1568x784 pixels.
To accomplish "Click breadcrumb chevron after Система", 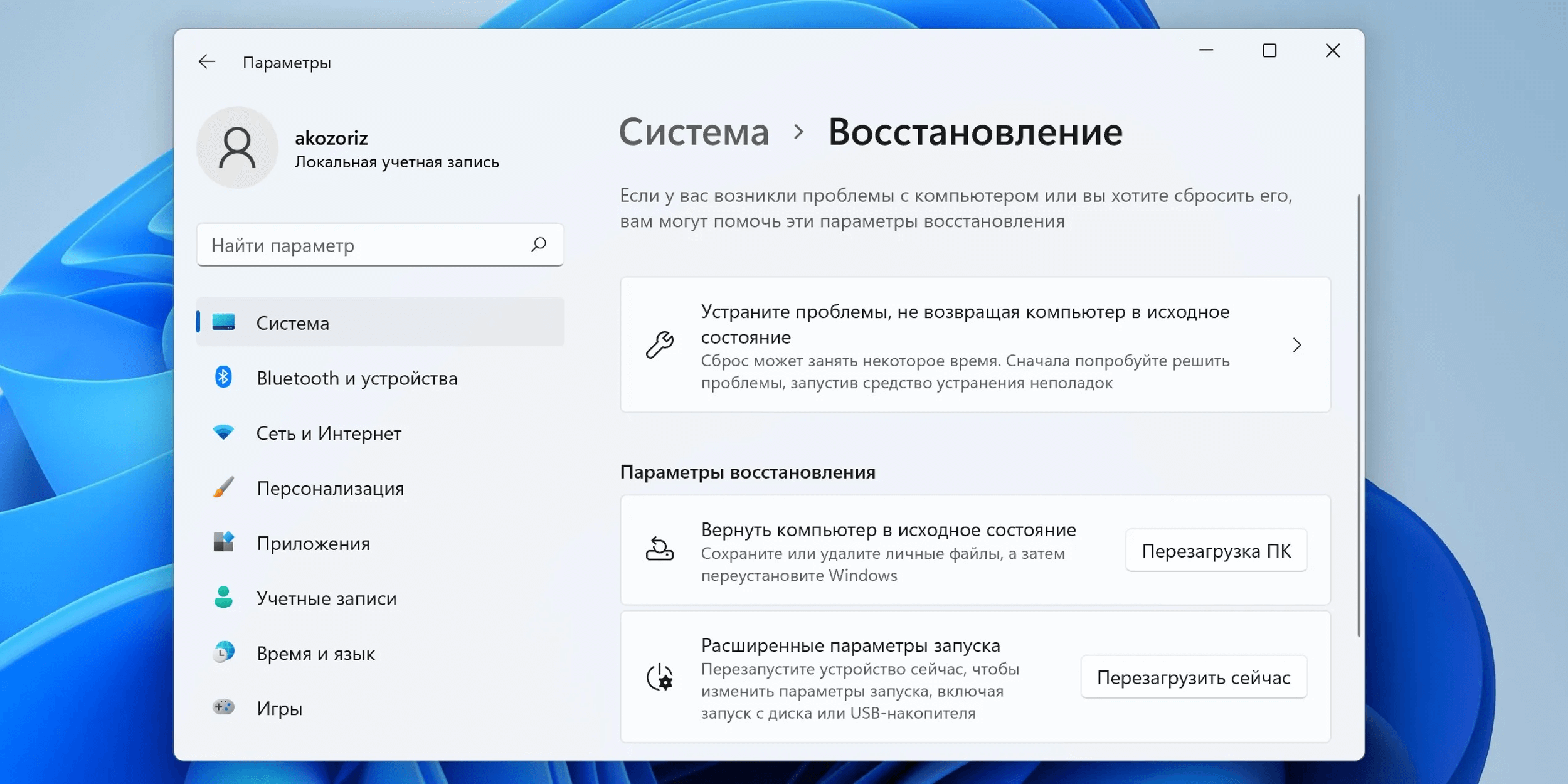I will 798,132.
